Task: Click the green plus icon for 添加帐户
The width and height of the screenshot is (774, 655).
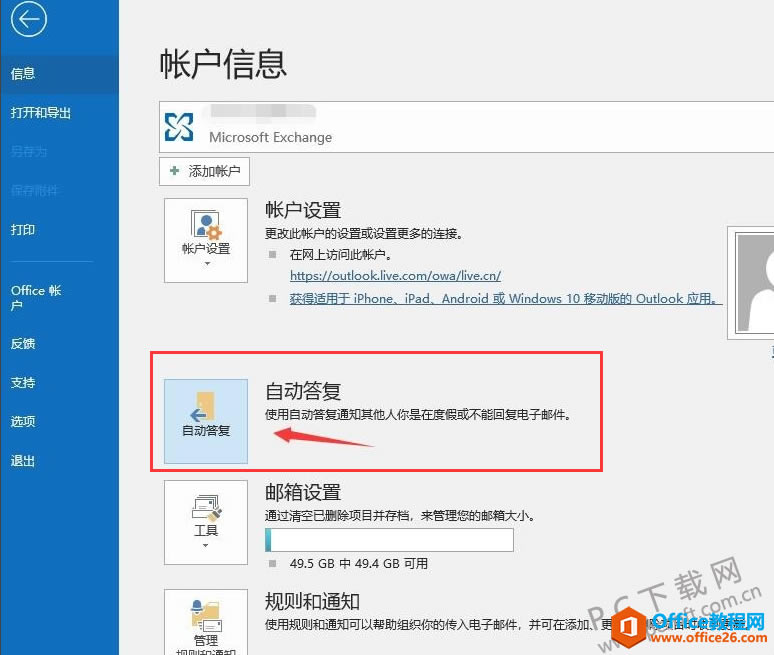Action: [174, 171]
